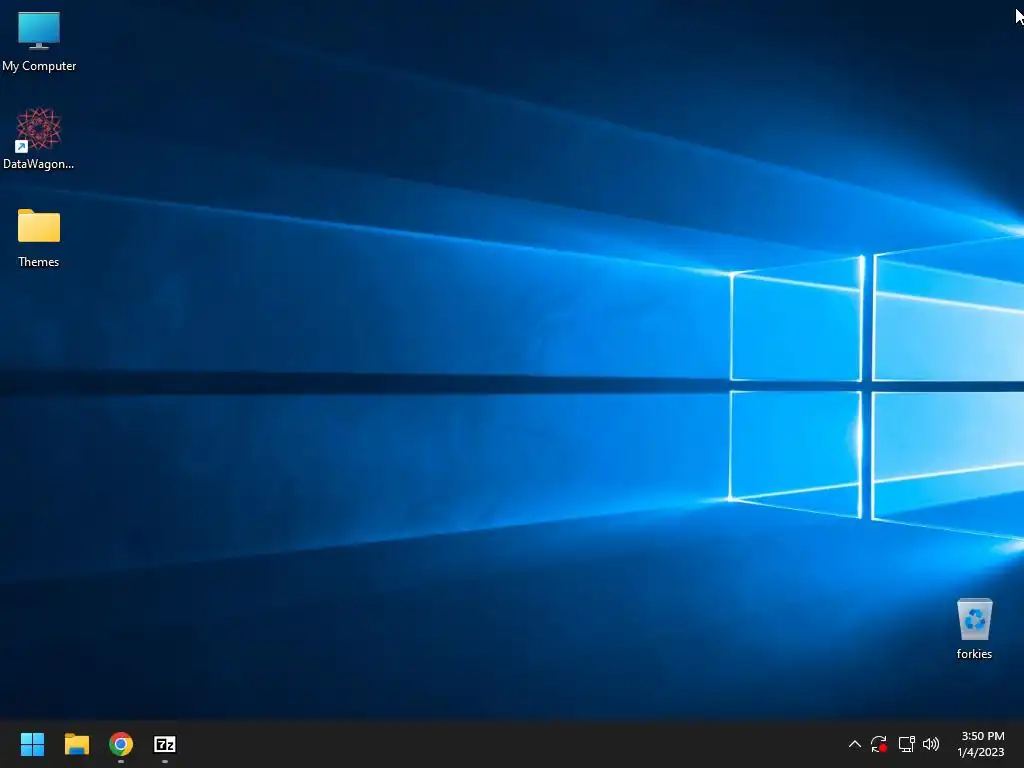Open the Windows Start menu
Viewport: 1024px width, 768px height.
point(32,744)
